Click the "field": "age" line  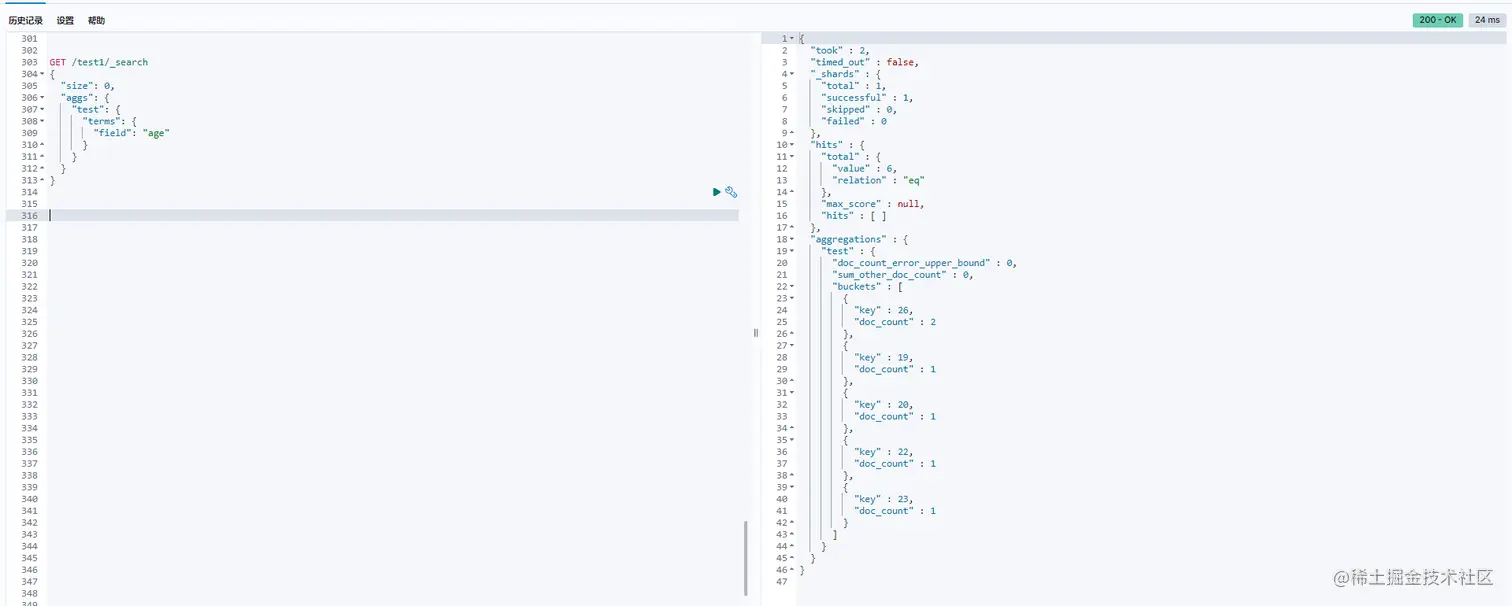[x=132, y=133]
